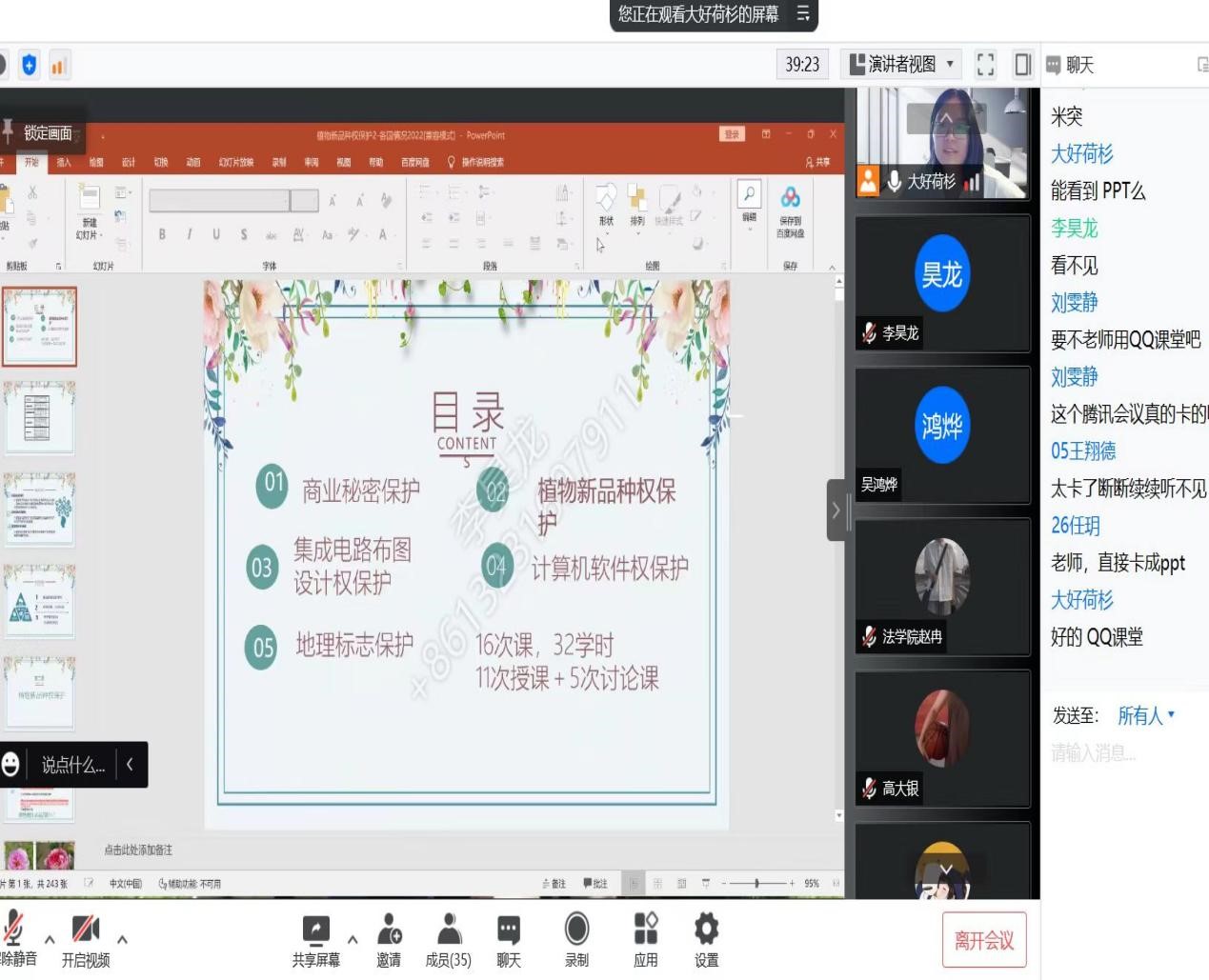Type in the 请输入消息 chat box
This screenshot has width=1209, height=980.
(x=1124, y=754)
